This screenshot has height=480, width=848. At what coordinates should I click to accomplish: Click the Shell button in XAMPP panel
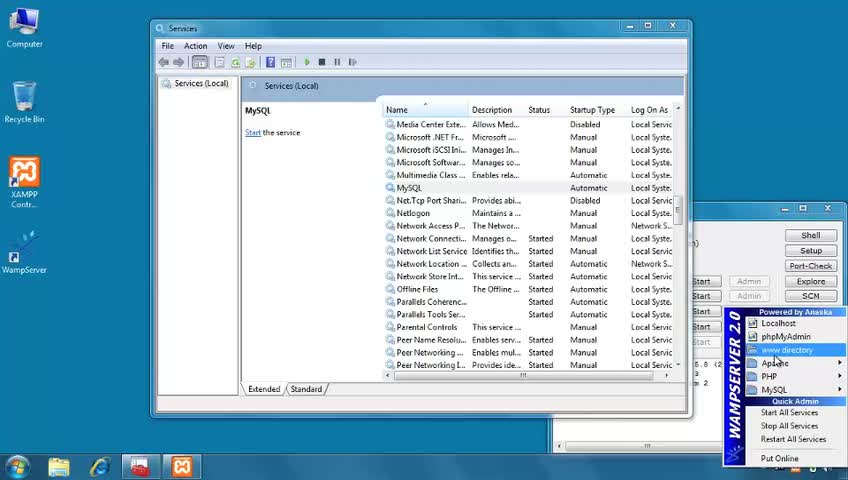tap(811, 236)
